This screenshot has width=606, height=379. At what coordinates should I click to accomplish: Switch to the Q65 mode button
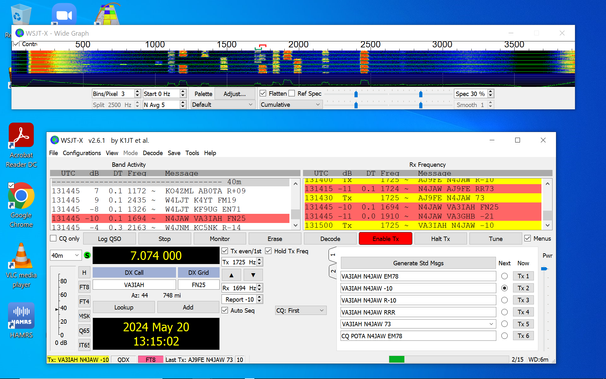click(84, 331)
